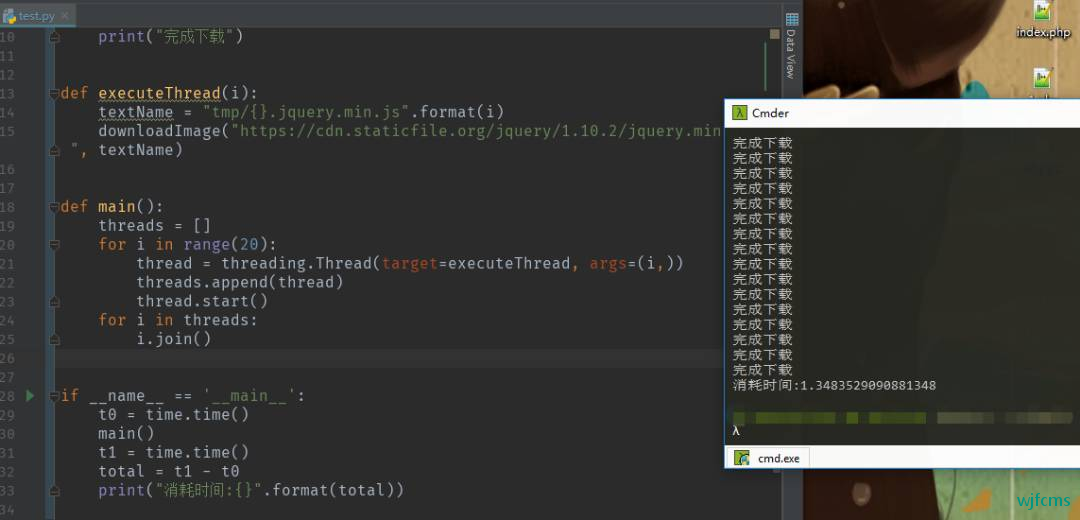Open the Data View side panel
The image size is (1080, 520).
point(791,46)
